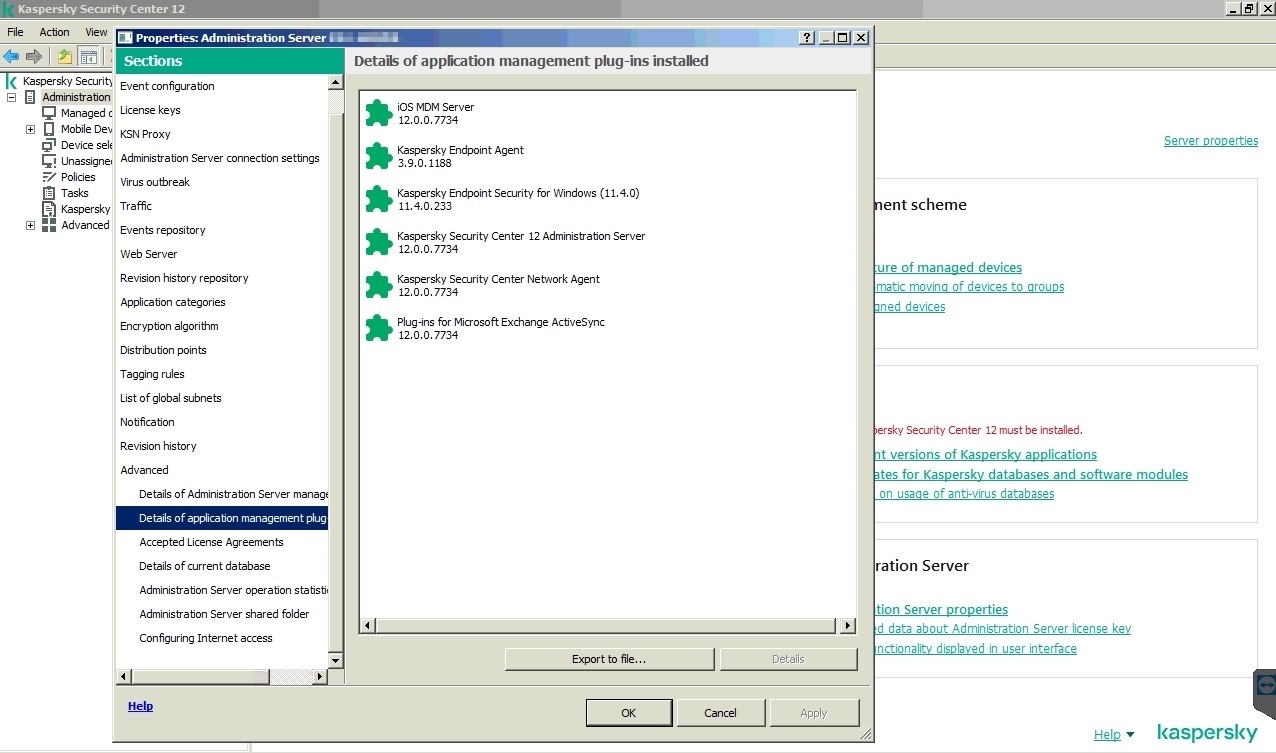Click the Sections list scroll down arrow
This screenshot has width=1276, height=753.
pos(336,661)
